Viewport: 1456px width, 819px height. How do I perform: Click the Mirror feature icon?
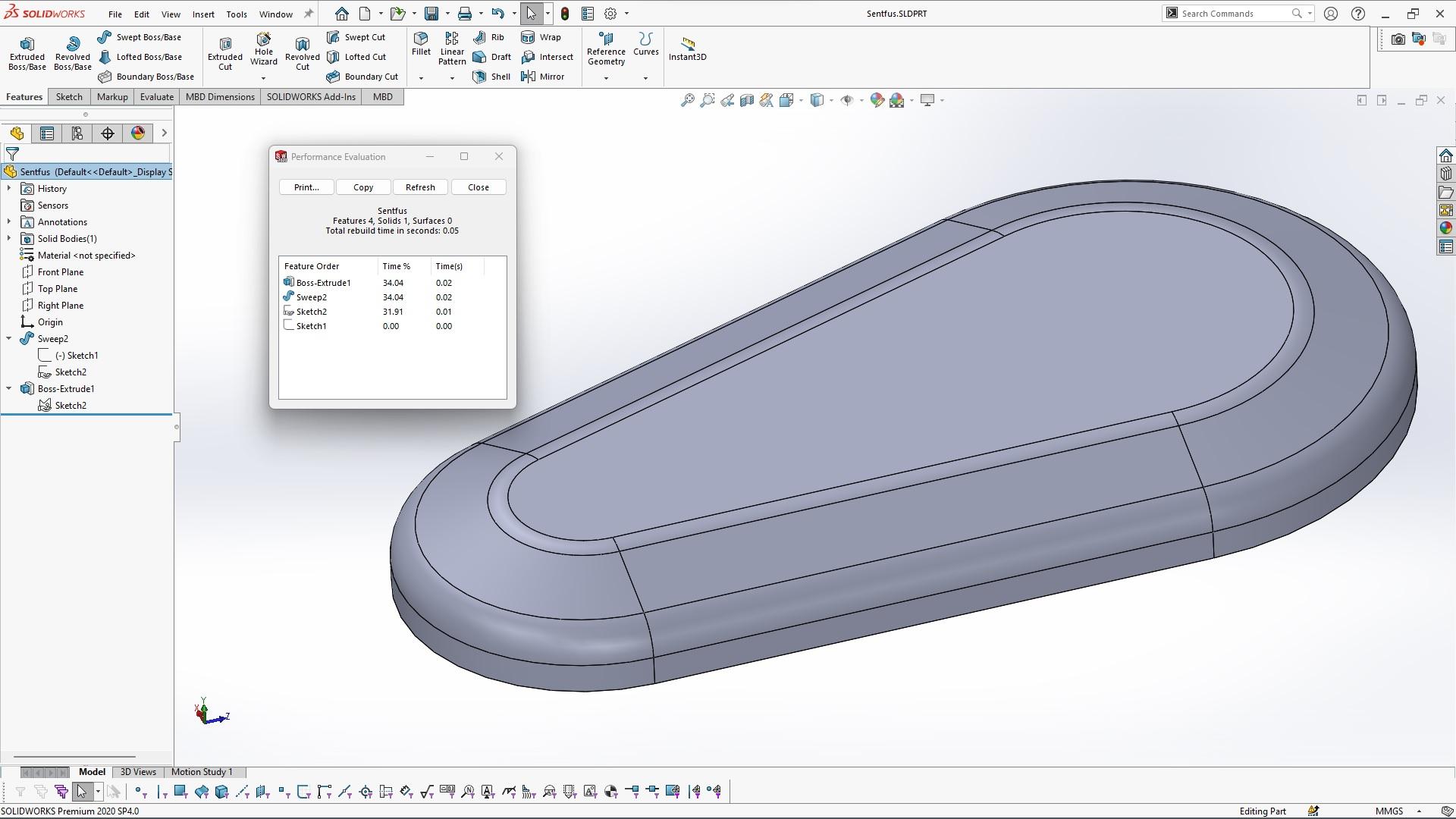pyautogui.click(x=529, y=77)
